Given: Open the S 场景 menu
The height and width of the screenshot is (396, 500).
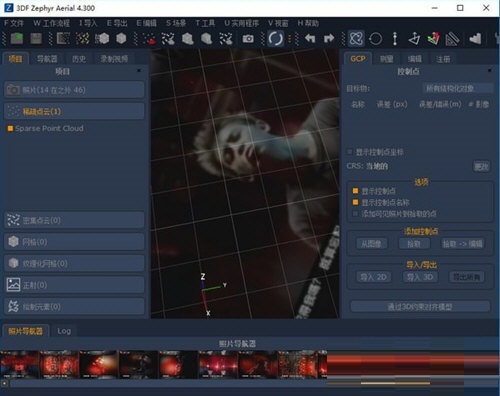Looking at the screenshot, I should (x=176, y=23).
